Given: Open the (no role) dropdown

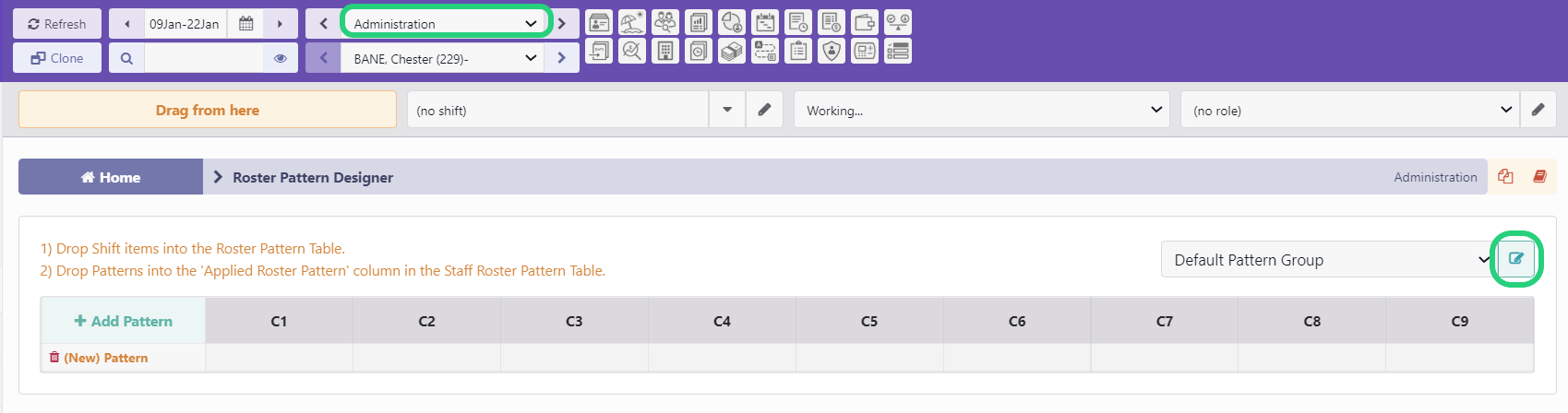Looking at the screenshot, I should pos(1349,110).
